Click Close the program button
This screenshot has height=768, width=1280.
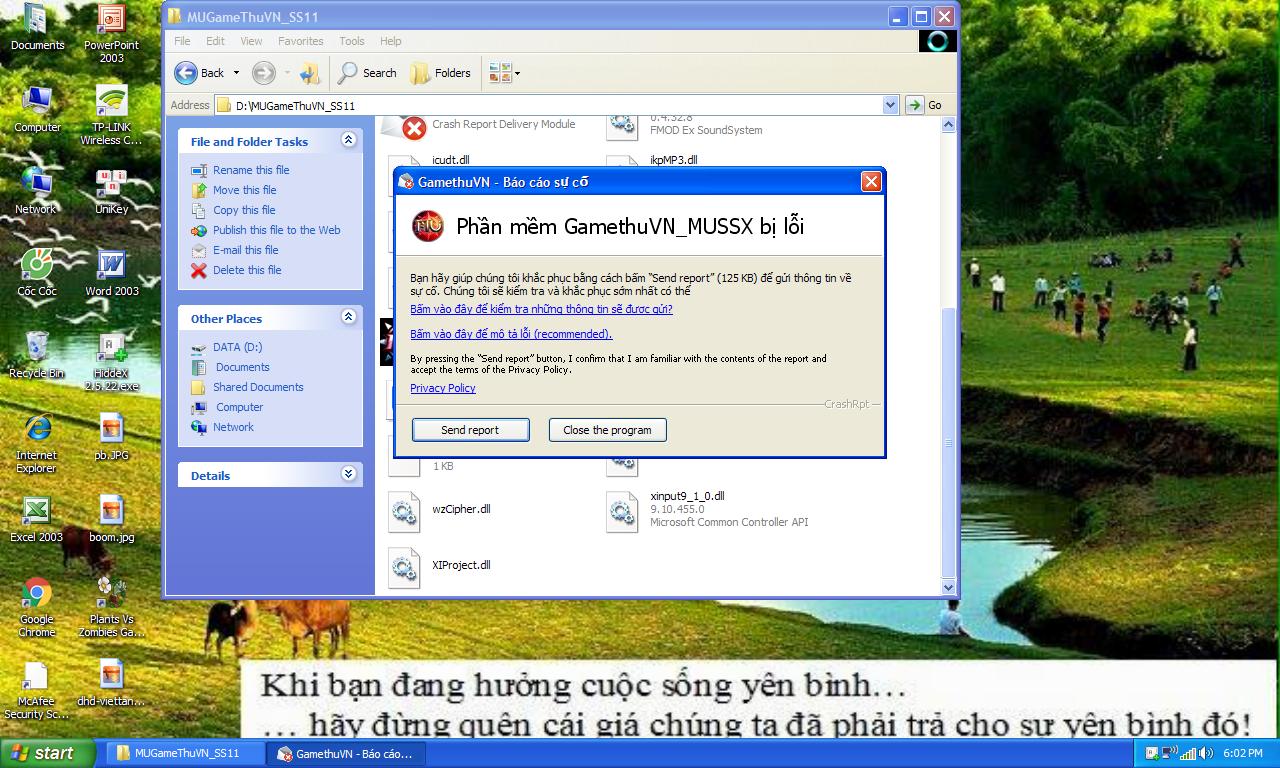coord(607,430)
